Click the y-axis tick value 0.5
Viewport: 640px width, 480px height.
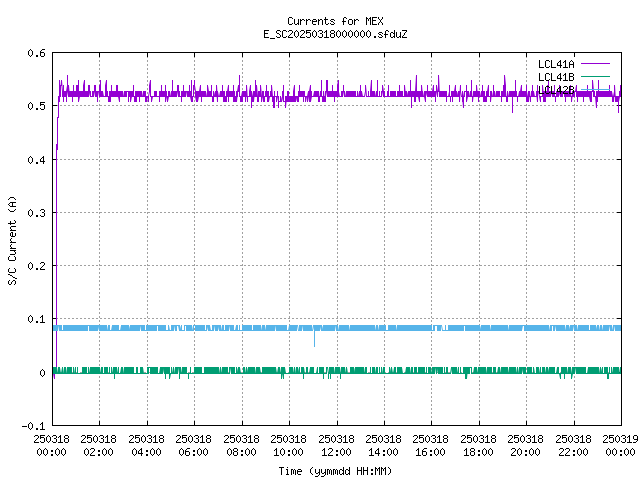coord(36,106)
